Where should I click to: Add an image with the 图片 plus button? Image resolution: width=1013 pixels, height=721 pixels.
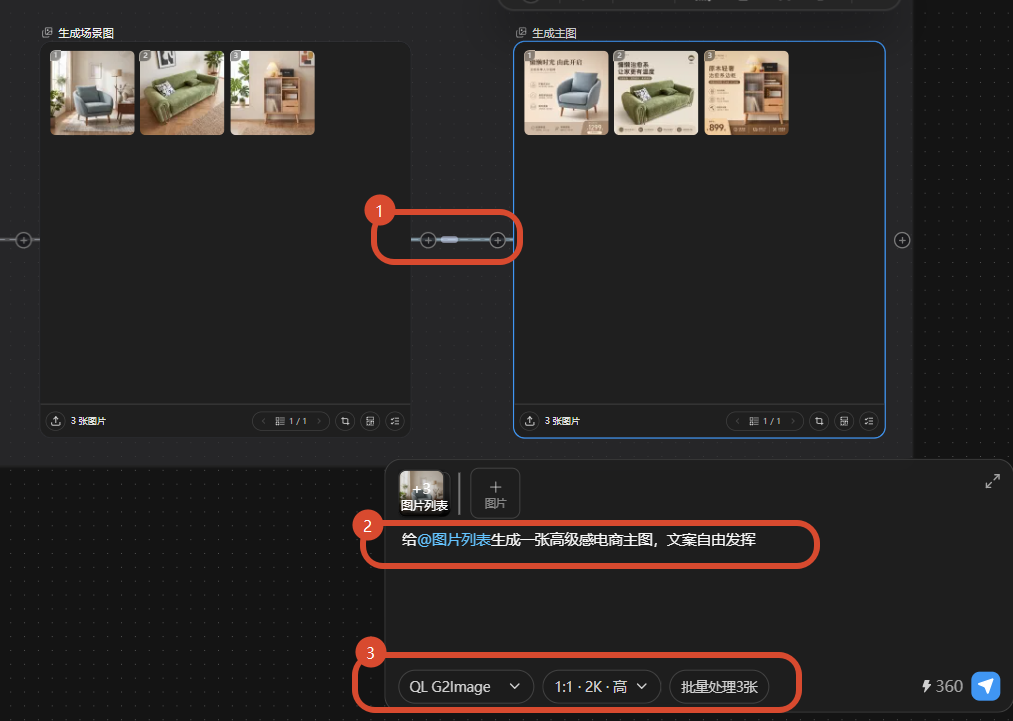(495, 493)
